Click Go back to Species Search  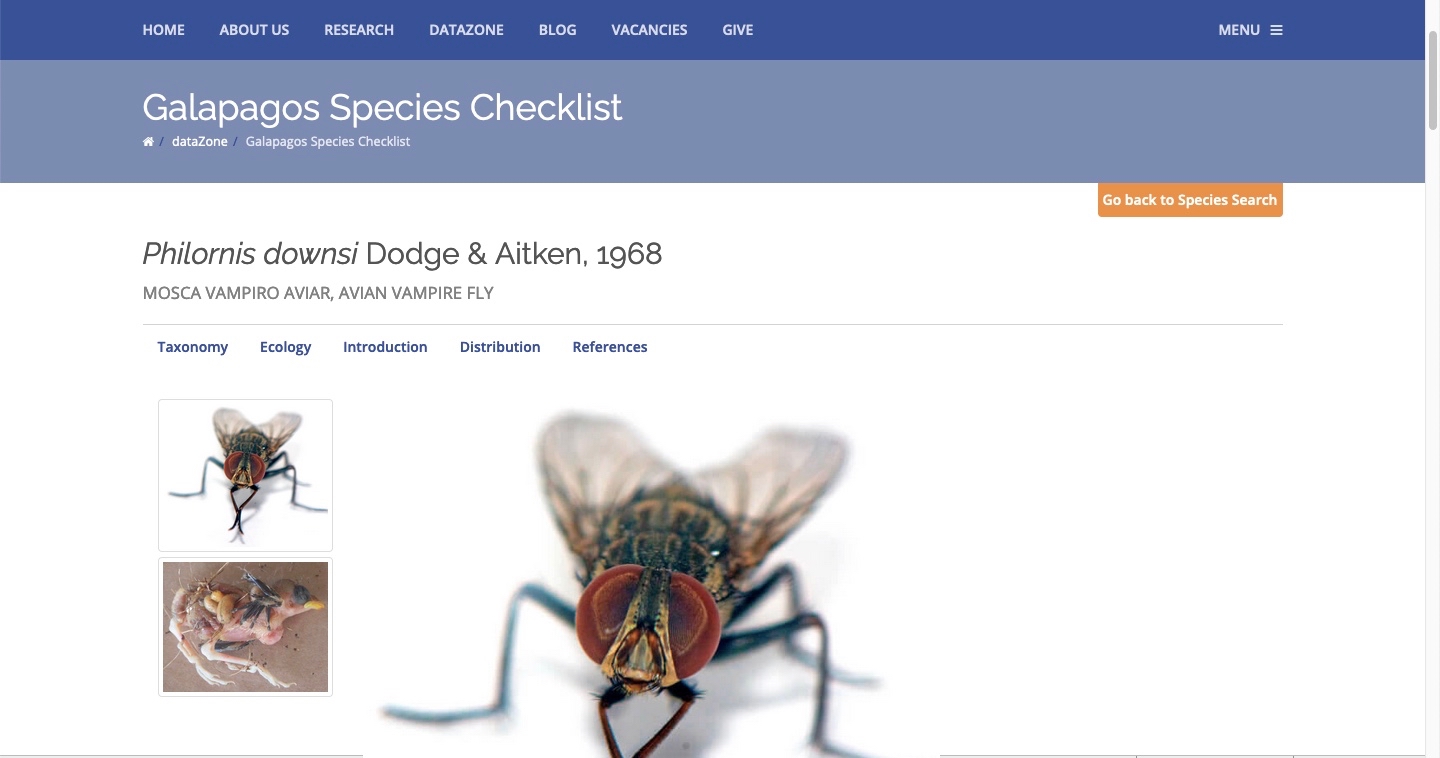(1189, 200)
